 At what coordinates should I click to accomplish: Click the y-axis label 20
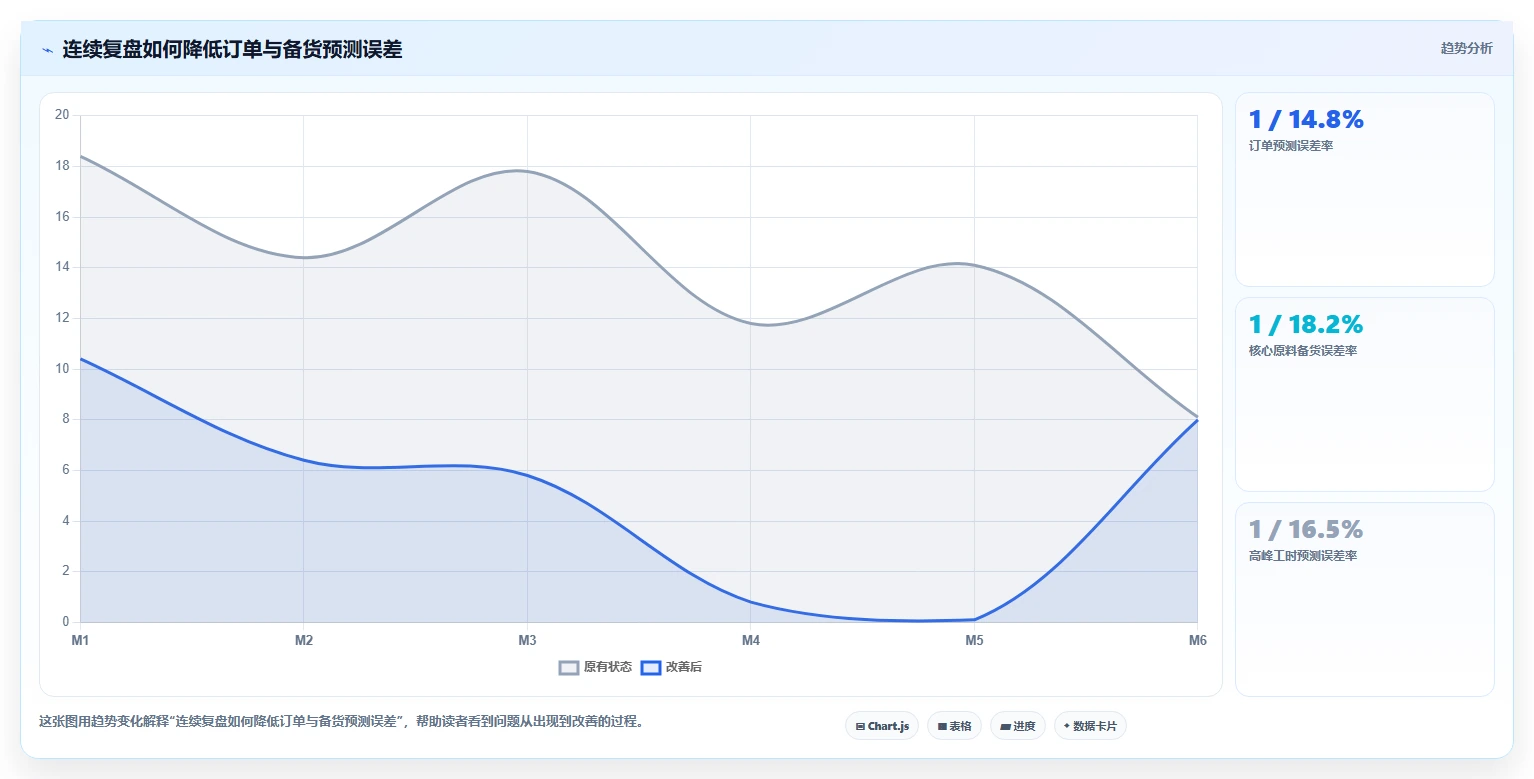pyautogui.click(x=62, y=115)
